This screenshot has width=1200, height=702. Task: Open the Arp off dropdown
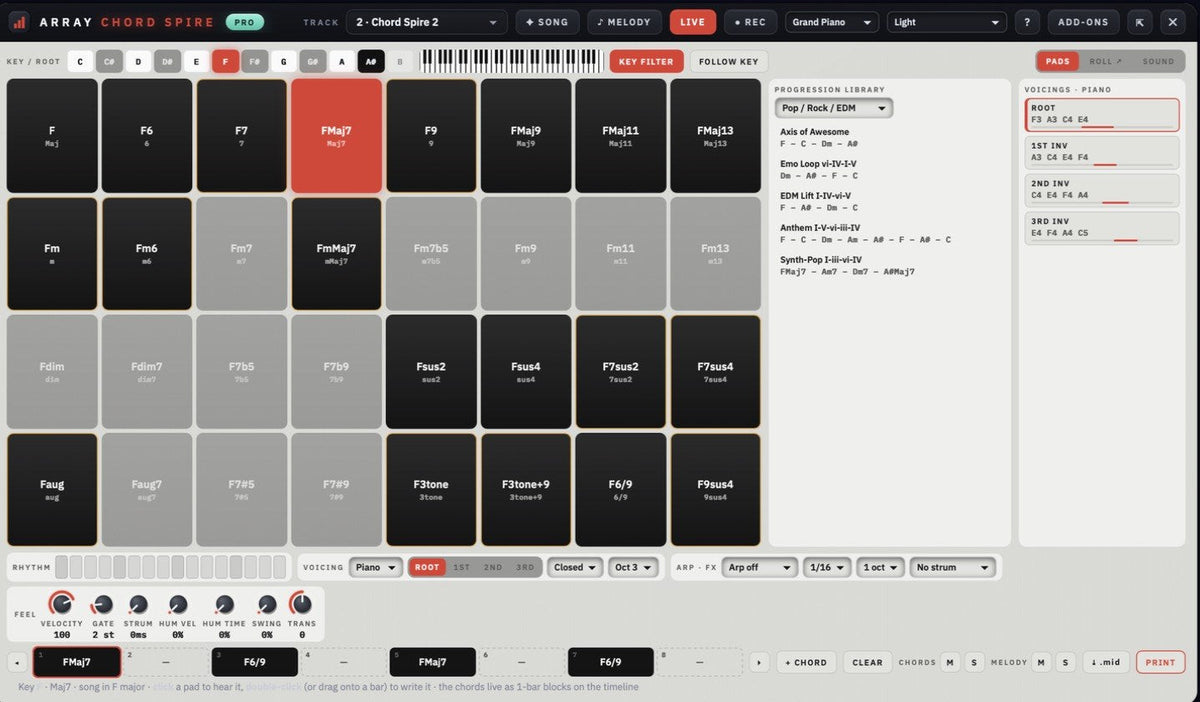[x=760, y=567]
